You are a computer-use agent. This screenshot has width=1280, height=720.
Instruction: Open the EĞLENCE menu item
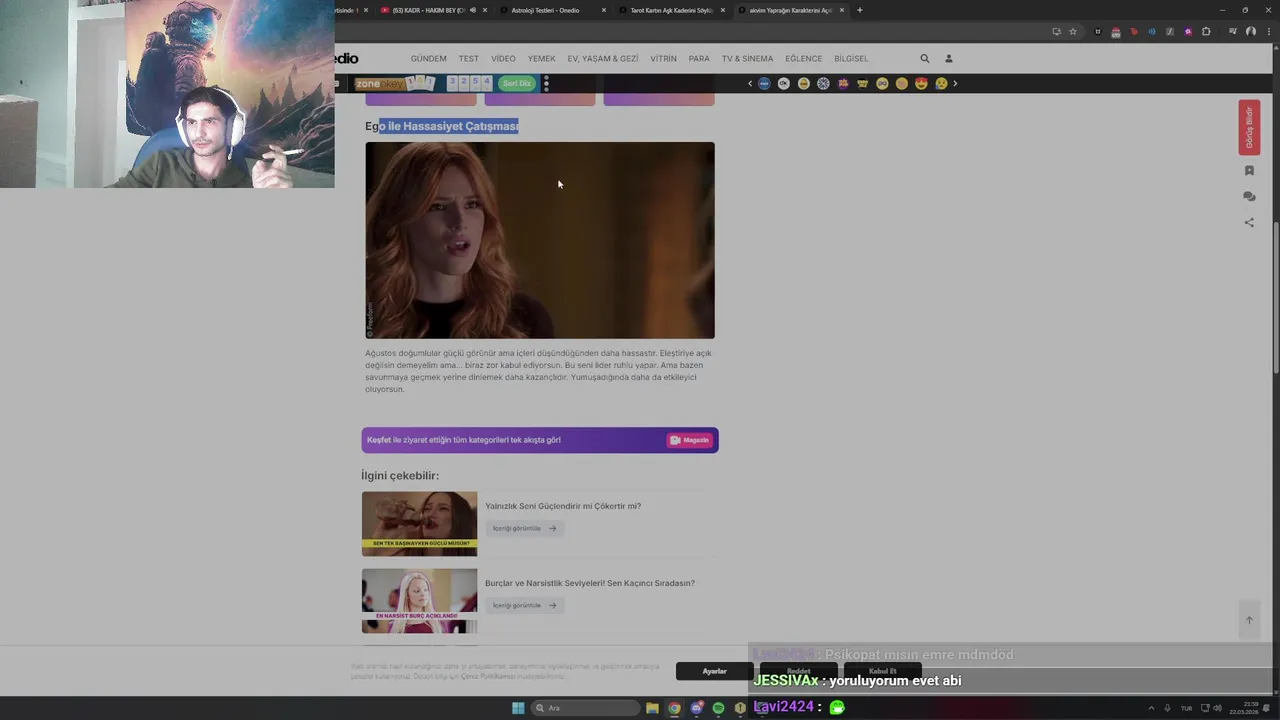tap(803, 59)
